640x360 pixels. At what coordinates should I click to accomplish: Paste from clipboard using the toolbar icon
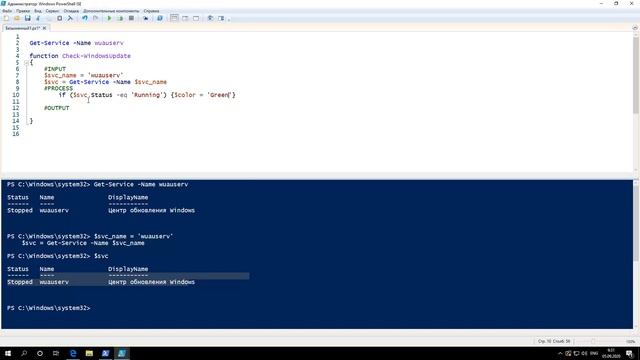coord(60,18)
